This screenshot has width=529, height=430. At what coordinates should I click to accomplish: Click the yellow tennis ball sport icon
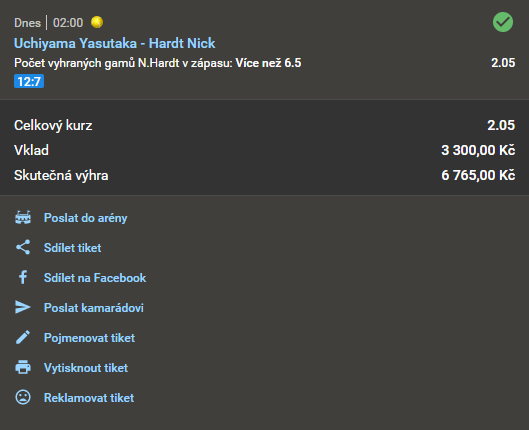click(x=97, y=22)
